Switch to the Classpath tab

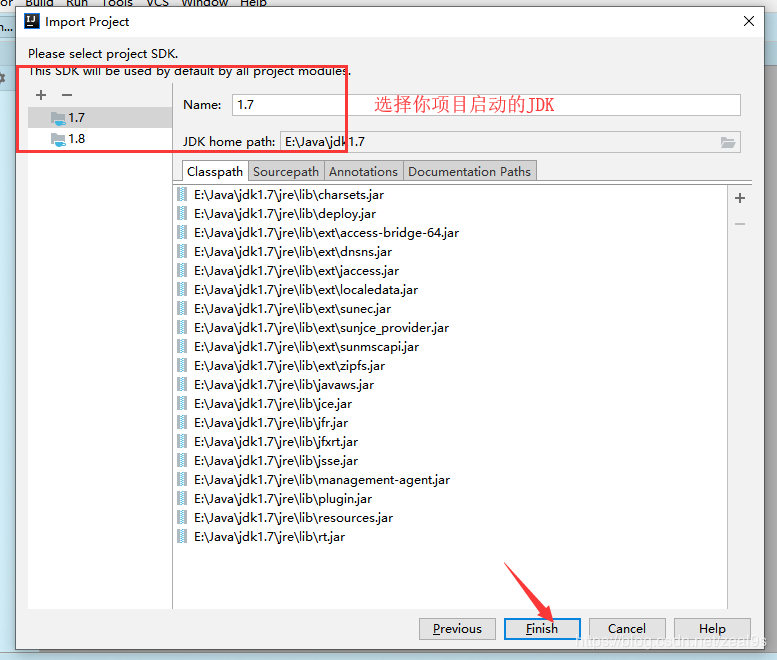coord(215,171)
